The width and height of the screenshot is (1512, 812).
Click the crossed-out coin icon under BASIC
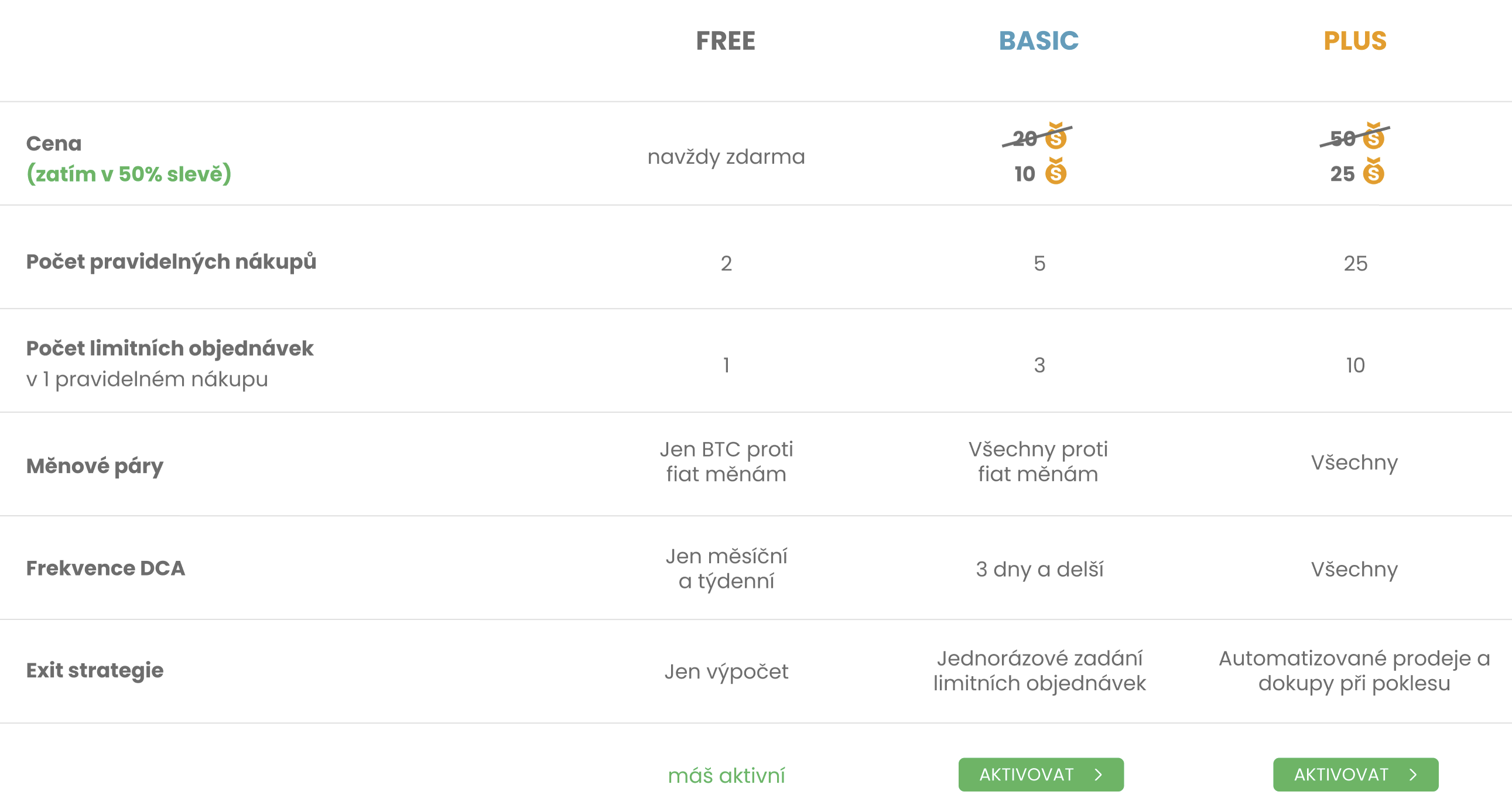(x=1056, y=137)
